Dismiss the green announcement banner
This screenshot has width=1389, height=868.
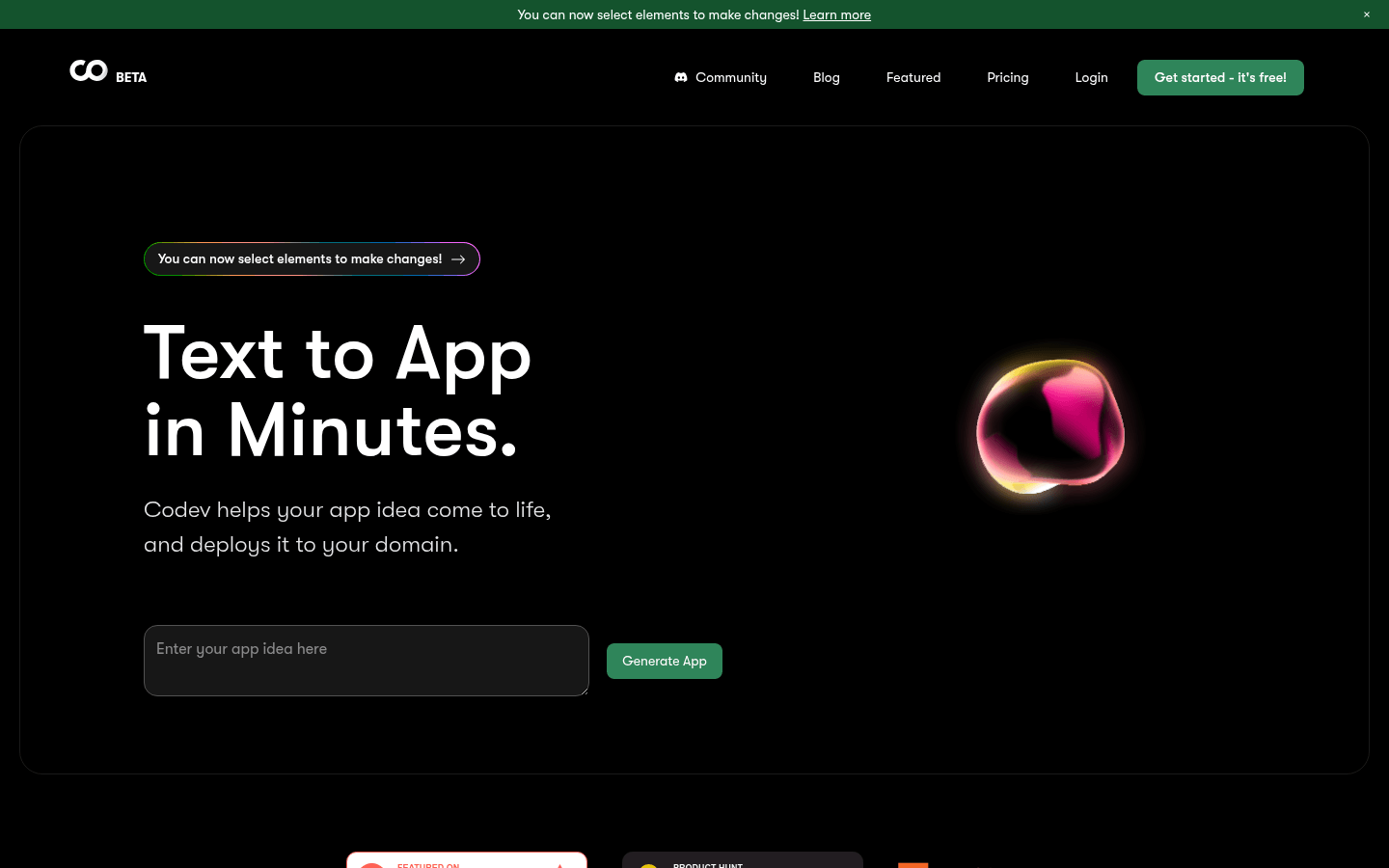point(1367,14)
